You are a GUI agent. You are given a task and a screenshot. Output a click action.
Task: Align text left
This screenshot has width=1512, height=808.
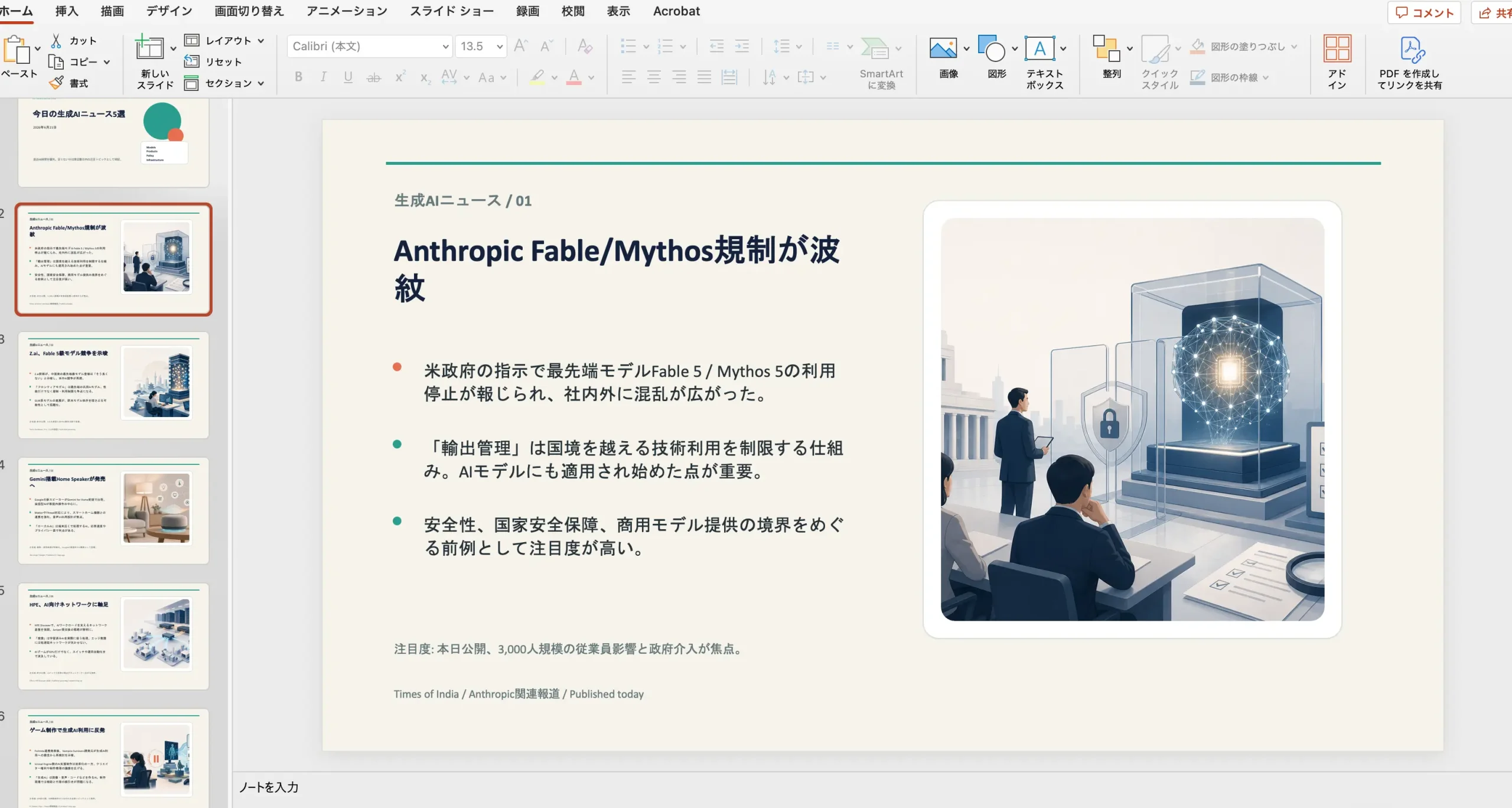[628, 77]
